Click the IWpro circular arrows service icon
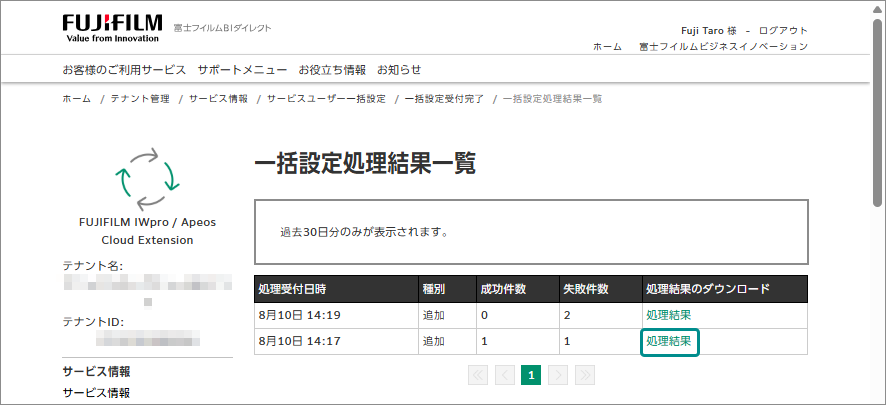 (147, 179)
